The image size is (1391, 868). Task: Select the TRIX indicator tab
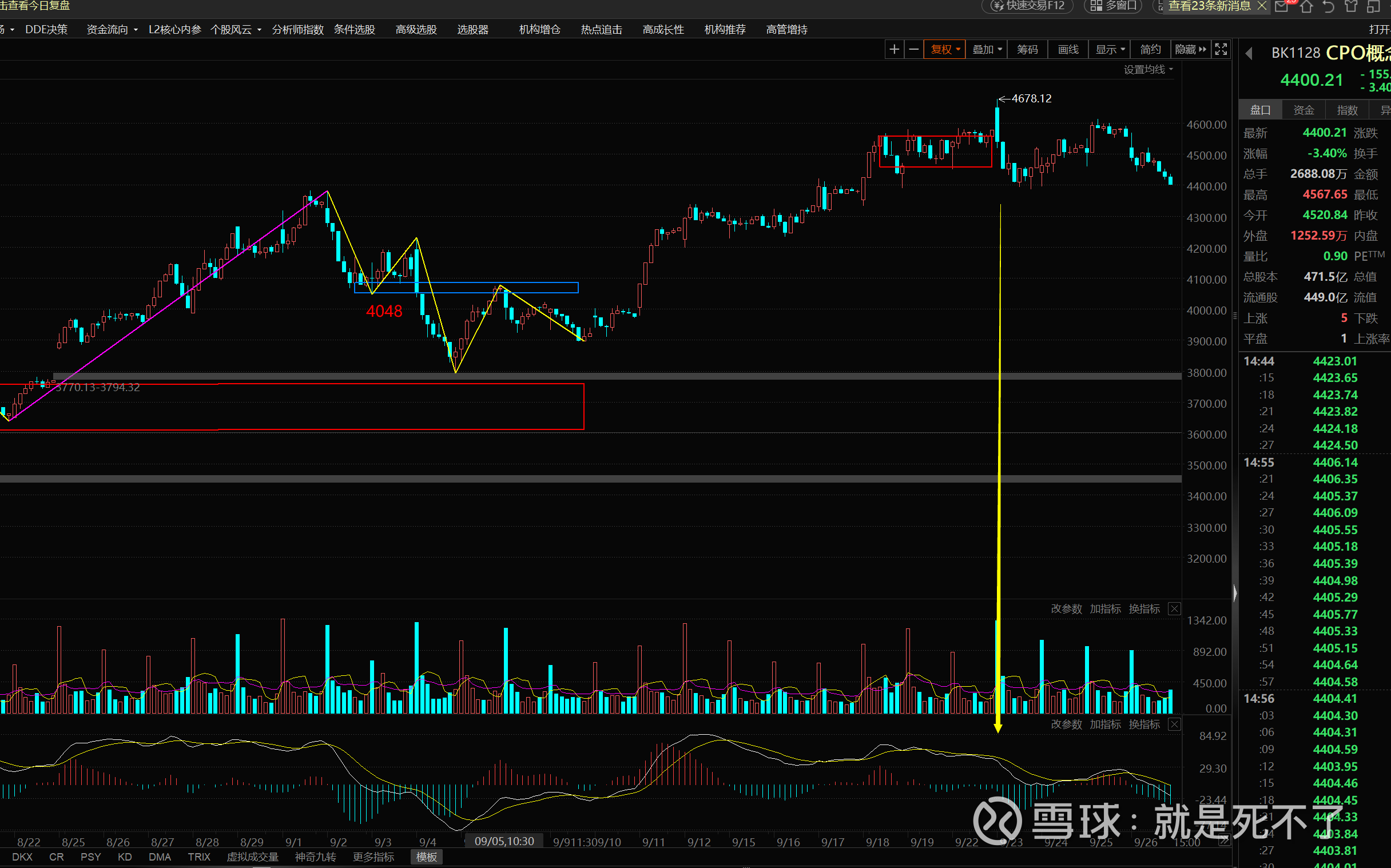(198, 857)
